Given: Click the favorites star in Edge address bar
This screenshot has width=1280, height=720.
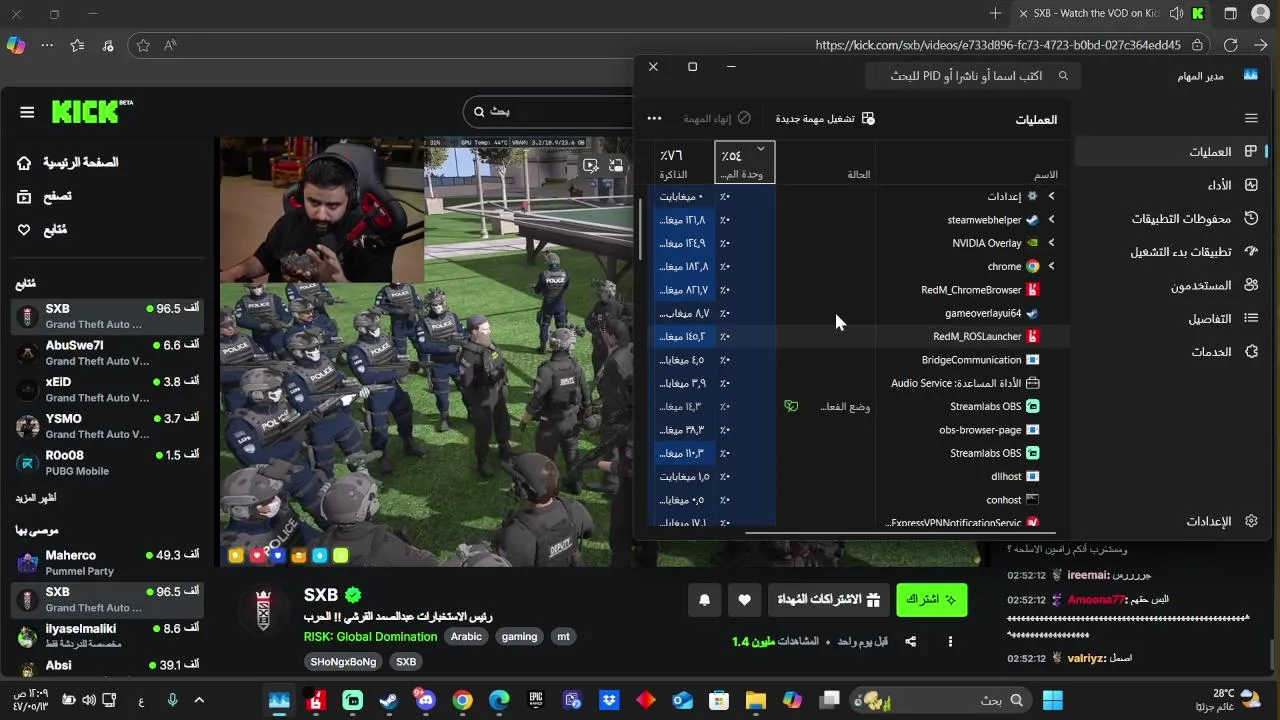Looking at the screenshot, I should click(143, 45).
